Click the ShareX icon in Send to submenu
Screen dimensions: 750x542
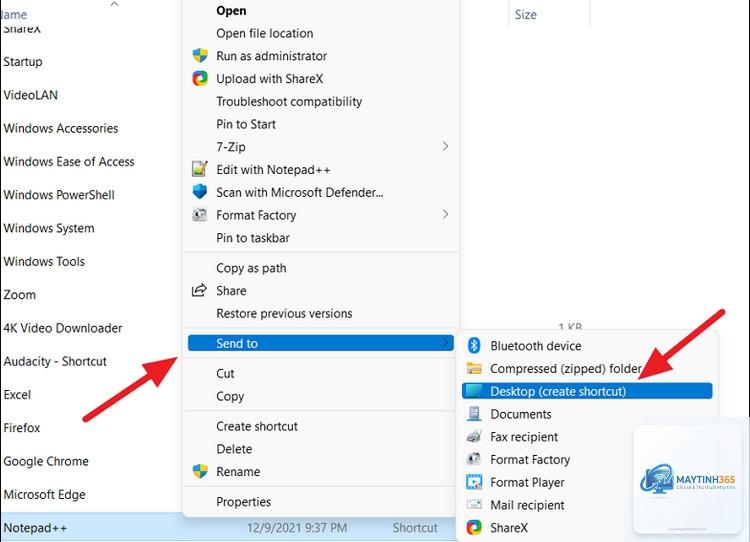[x=474, y=527]
